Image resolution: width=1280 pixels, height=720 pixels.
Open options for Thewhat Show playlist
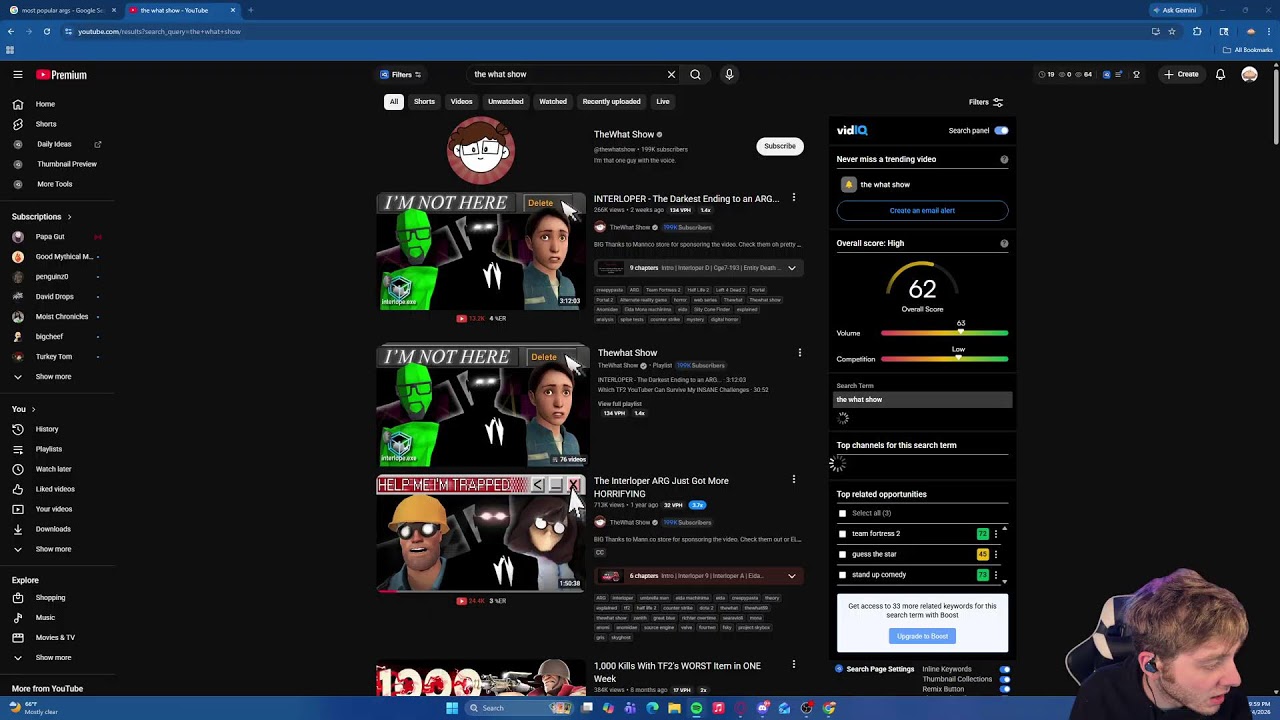[799, 352]
